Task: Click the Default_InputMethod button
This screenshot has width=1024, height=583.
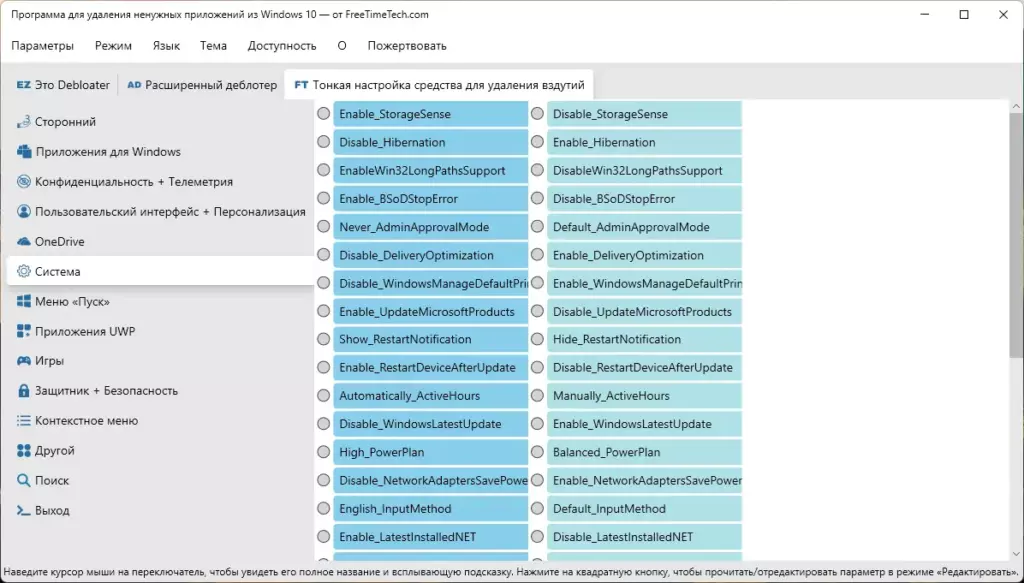Action: pyautogui.click(x=644, y=509)
